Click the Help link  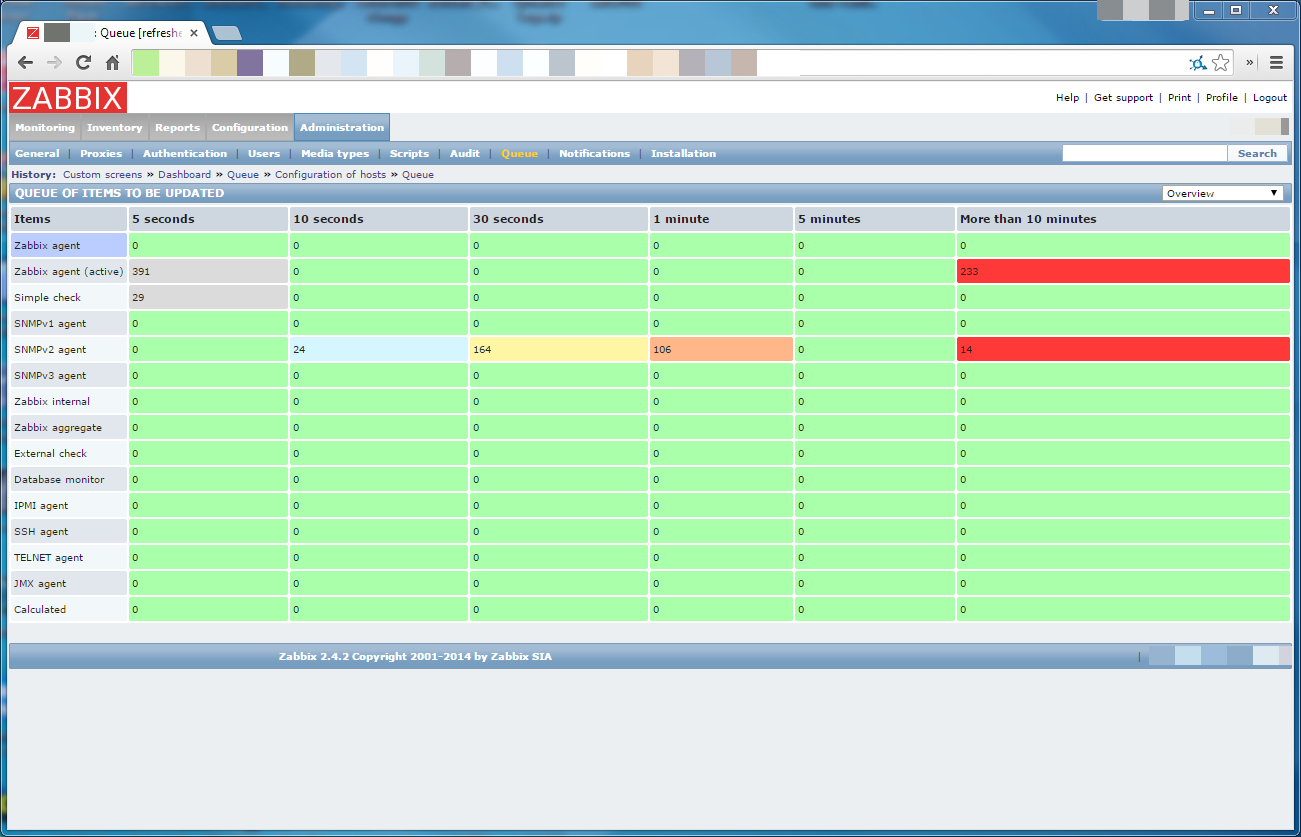(x=1068, y=98)
